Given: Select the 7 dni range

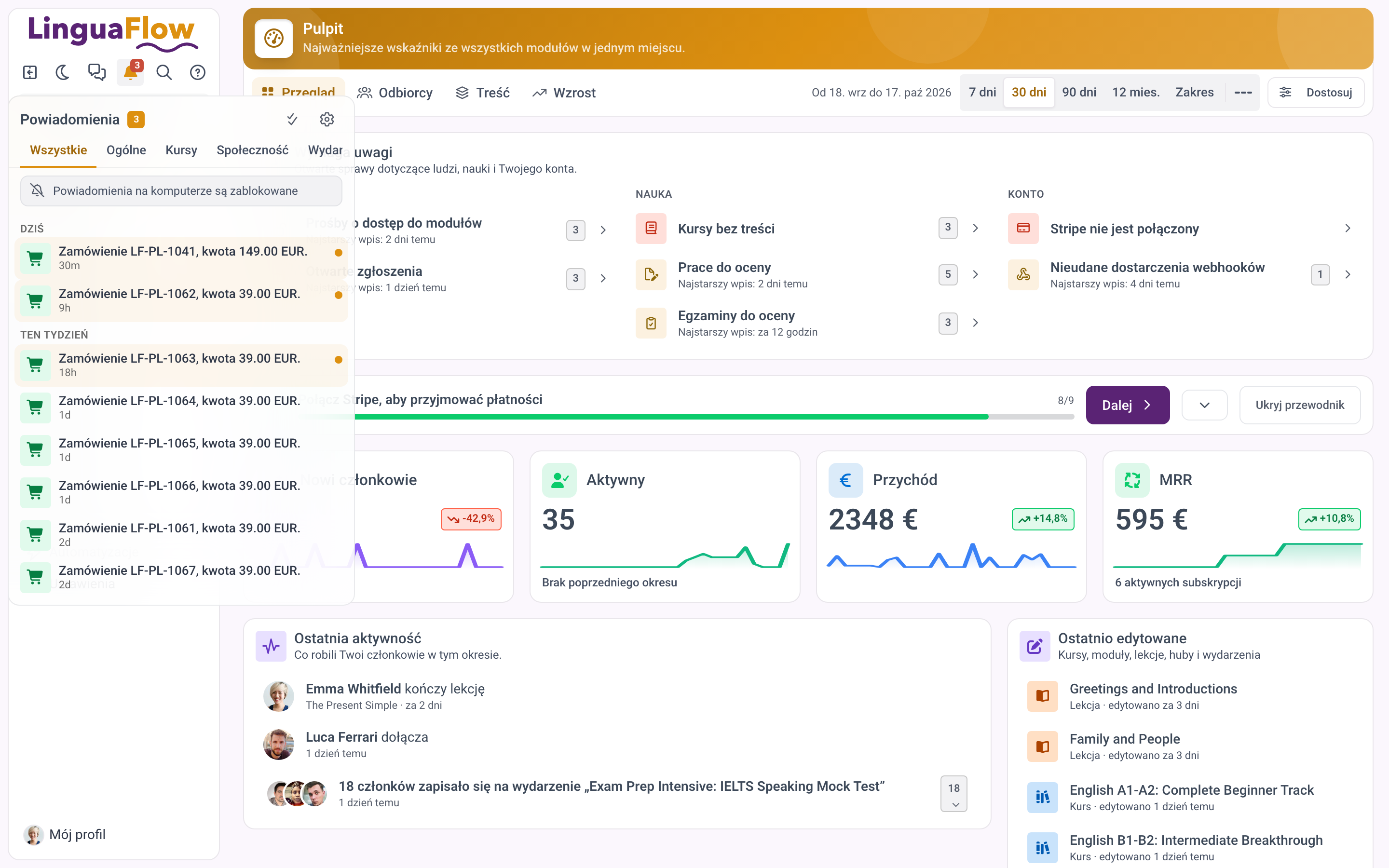Looking at the screenshot, I should [982, 93].
